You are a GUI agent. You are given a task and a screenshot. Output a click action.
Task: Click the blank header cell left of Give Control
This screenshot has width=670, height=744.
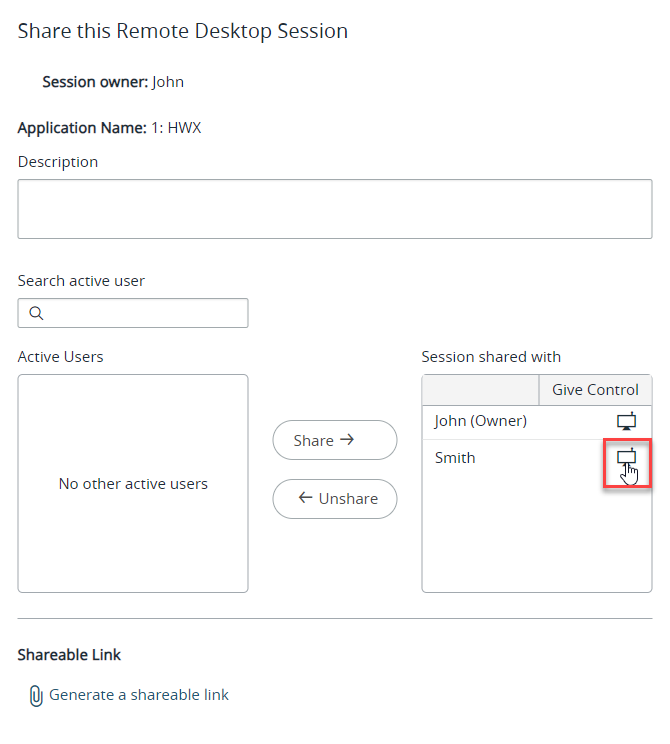pyautogui.click(x=480, y=390)
